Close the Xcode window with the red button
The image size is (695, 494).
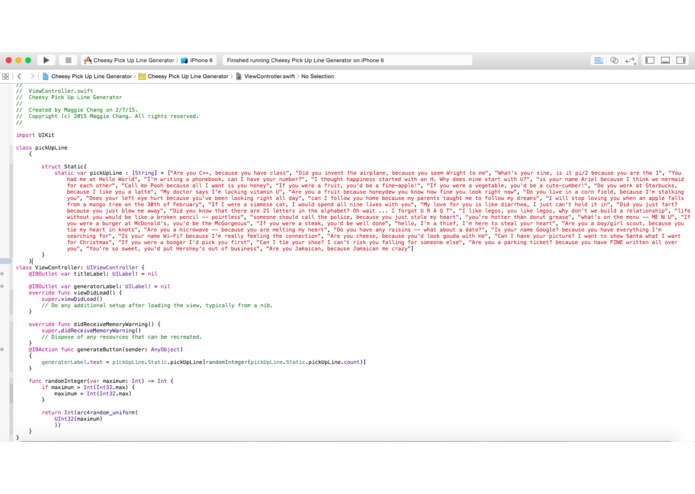[x=8, y=60]
